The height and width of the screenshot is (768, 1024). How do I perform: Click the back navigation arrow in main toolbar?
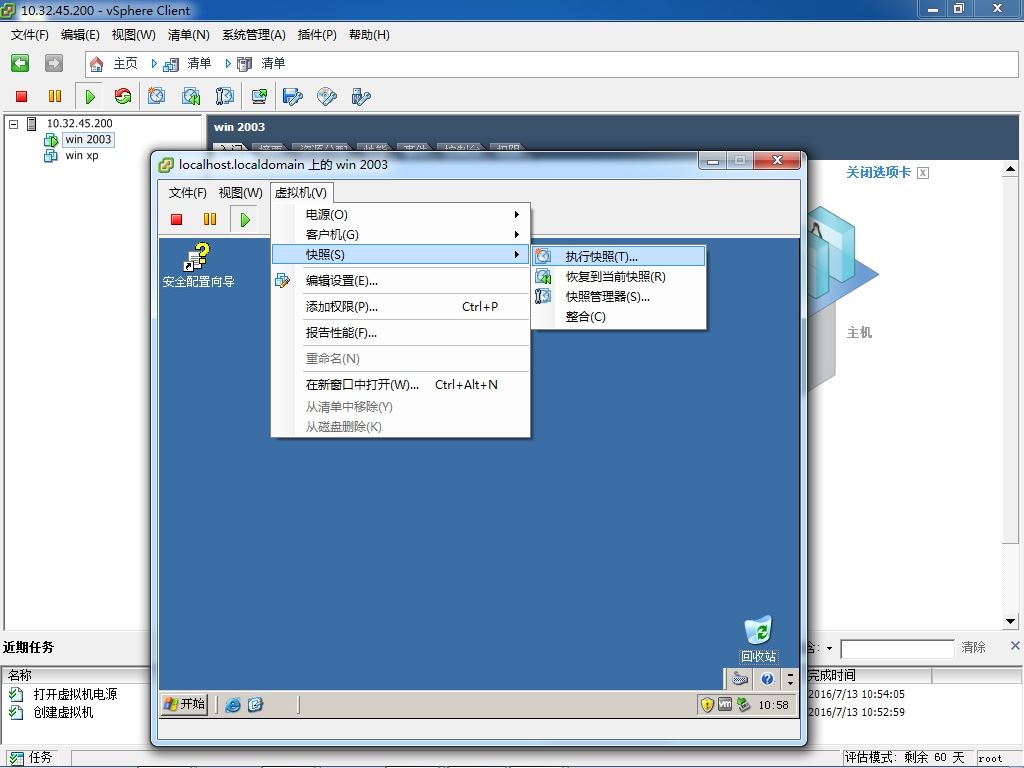tap(20, 63)
